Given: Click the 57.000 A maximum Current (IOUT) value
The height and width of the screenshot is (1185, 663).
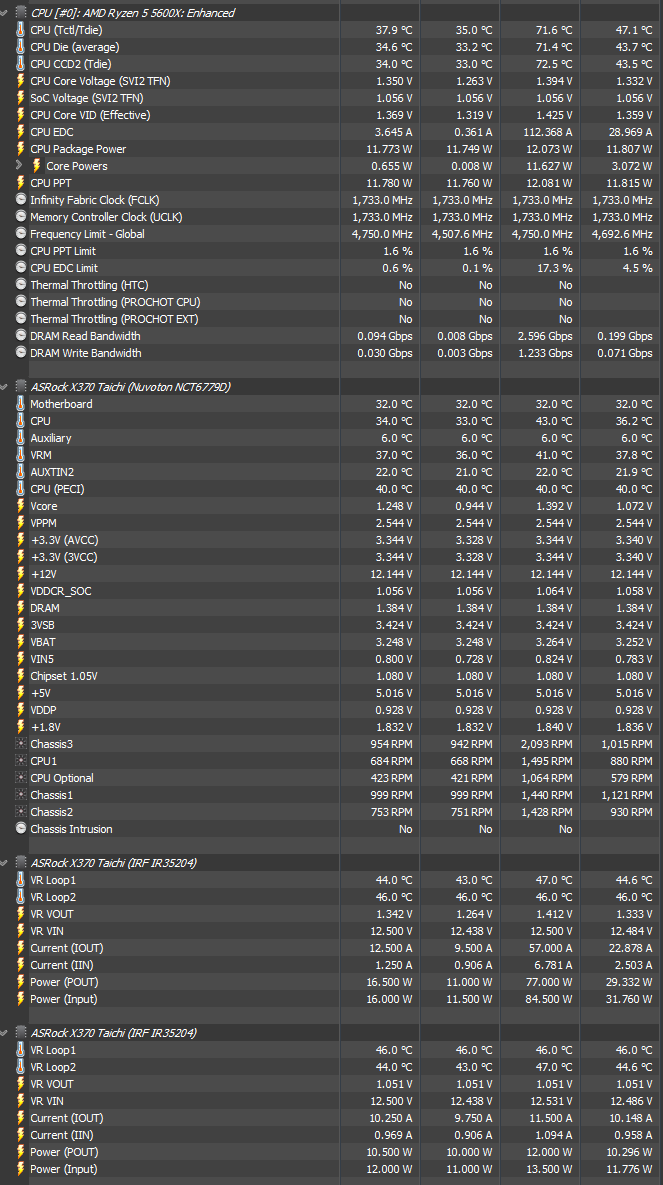Looking at the screenshot, I should [550, 948].
